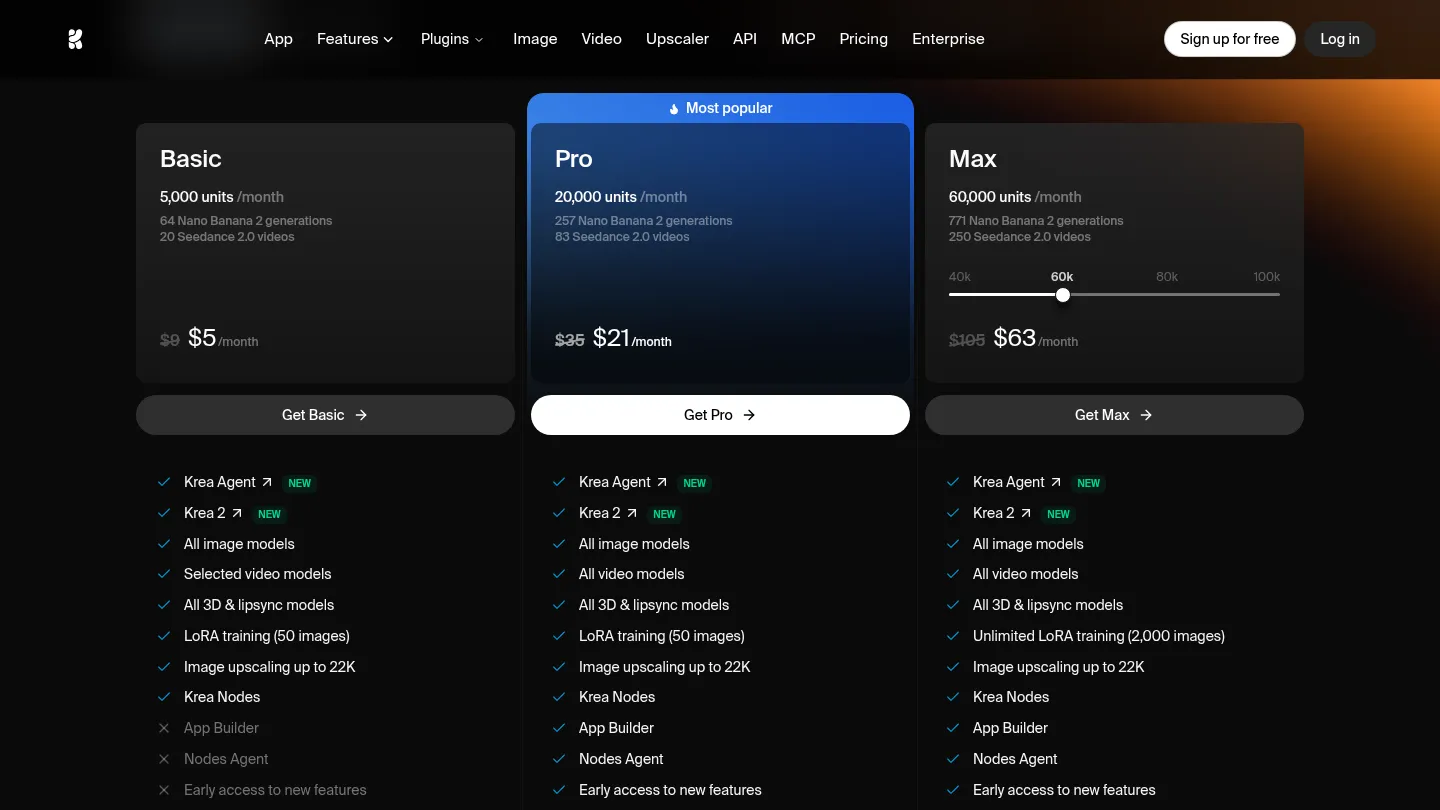Click the '5,000 units /month' text
This screenshot has height=810, width=1440.
tap(222, 197)
